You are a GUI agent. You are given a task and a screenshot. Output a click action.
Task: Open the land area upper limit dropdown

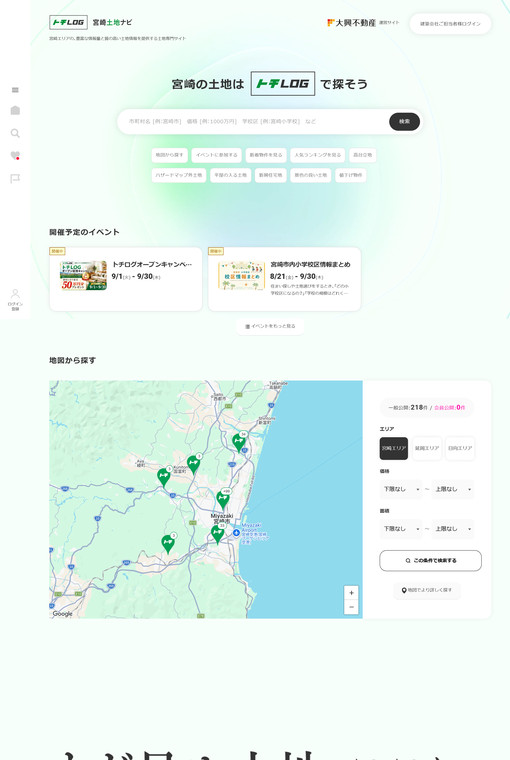coord(453,529)
